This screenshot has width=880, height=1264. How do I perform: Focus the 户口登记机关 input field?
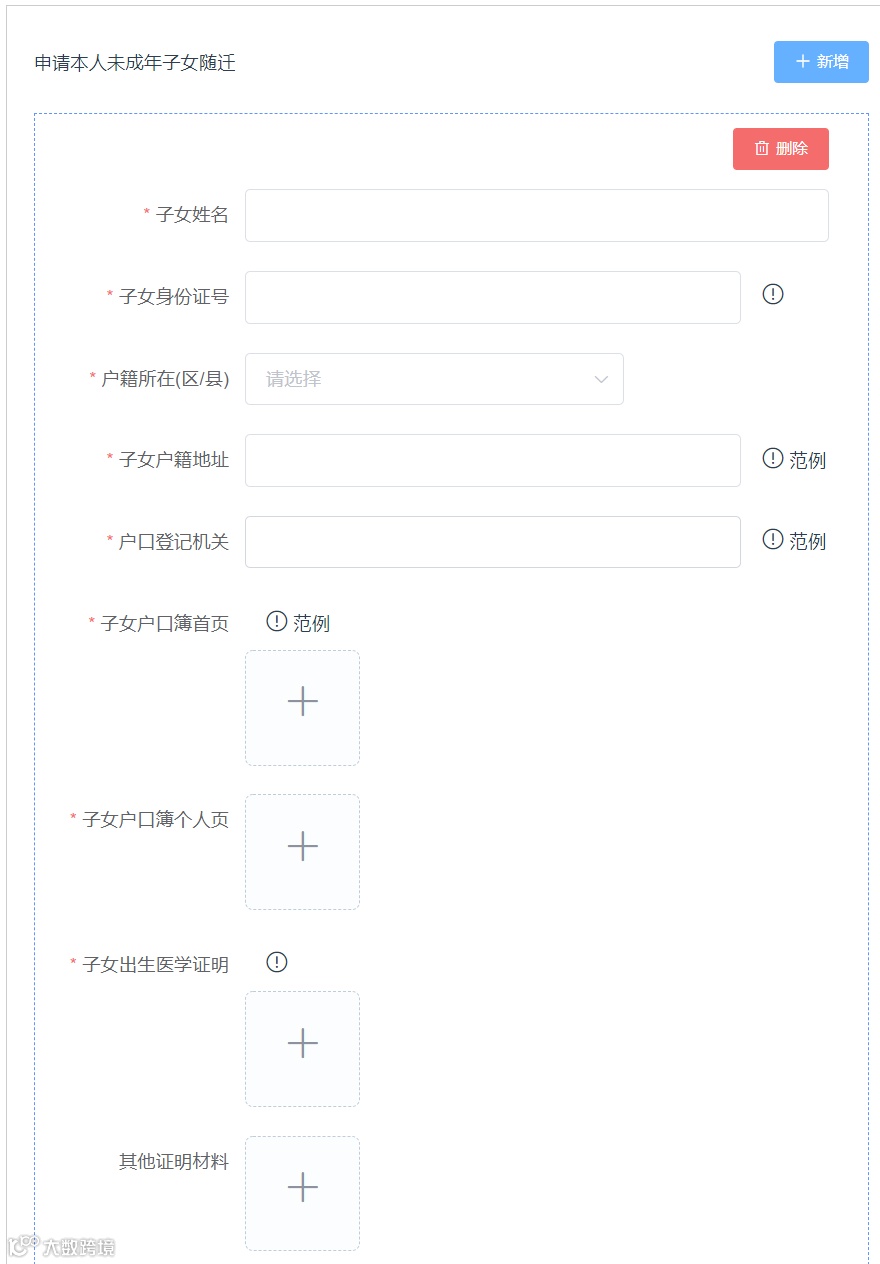point(492,542)
